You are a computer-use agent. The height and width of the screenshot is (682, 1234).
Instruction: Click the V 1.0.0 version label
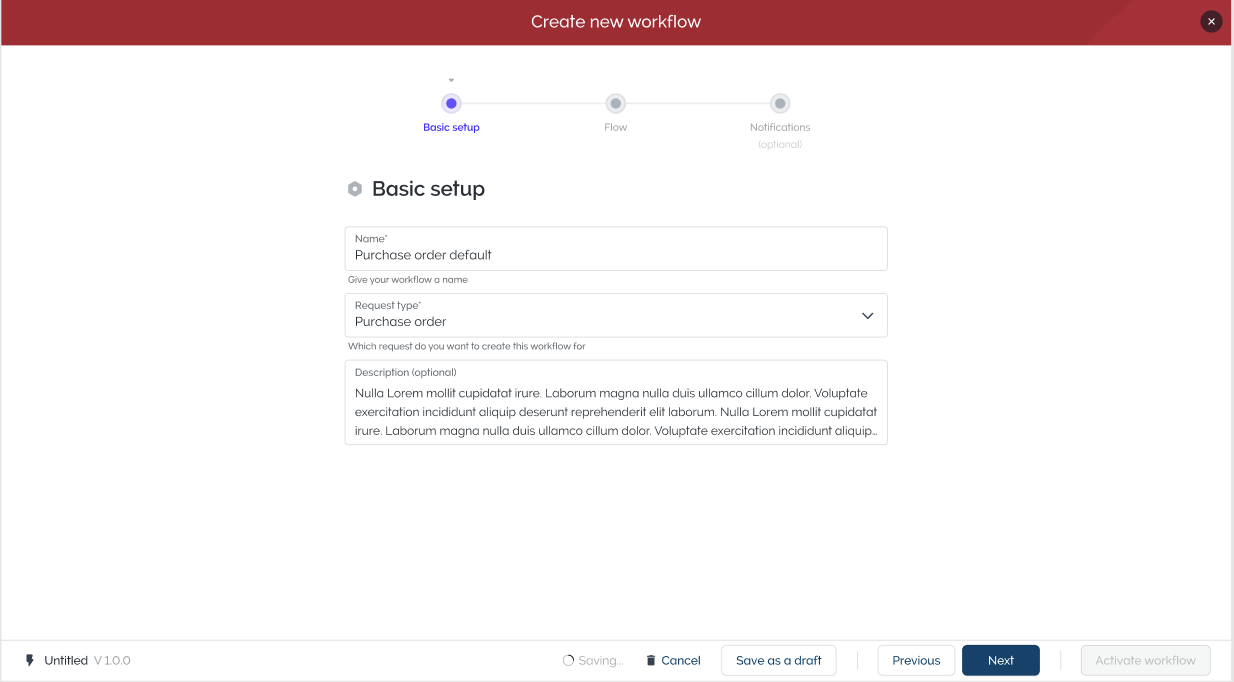112,660
